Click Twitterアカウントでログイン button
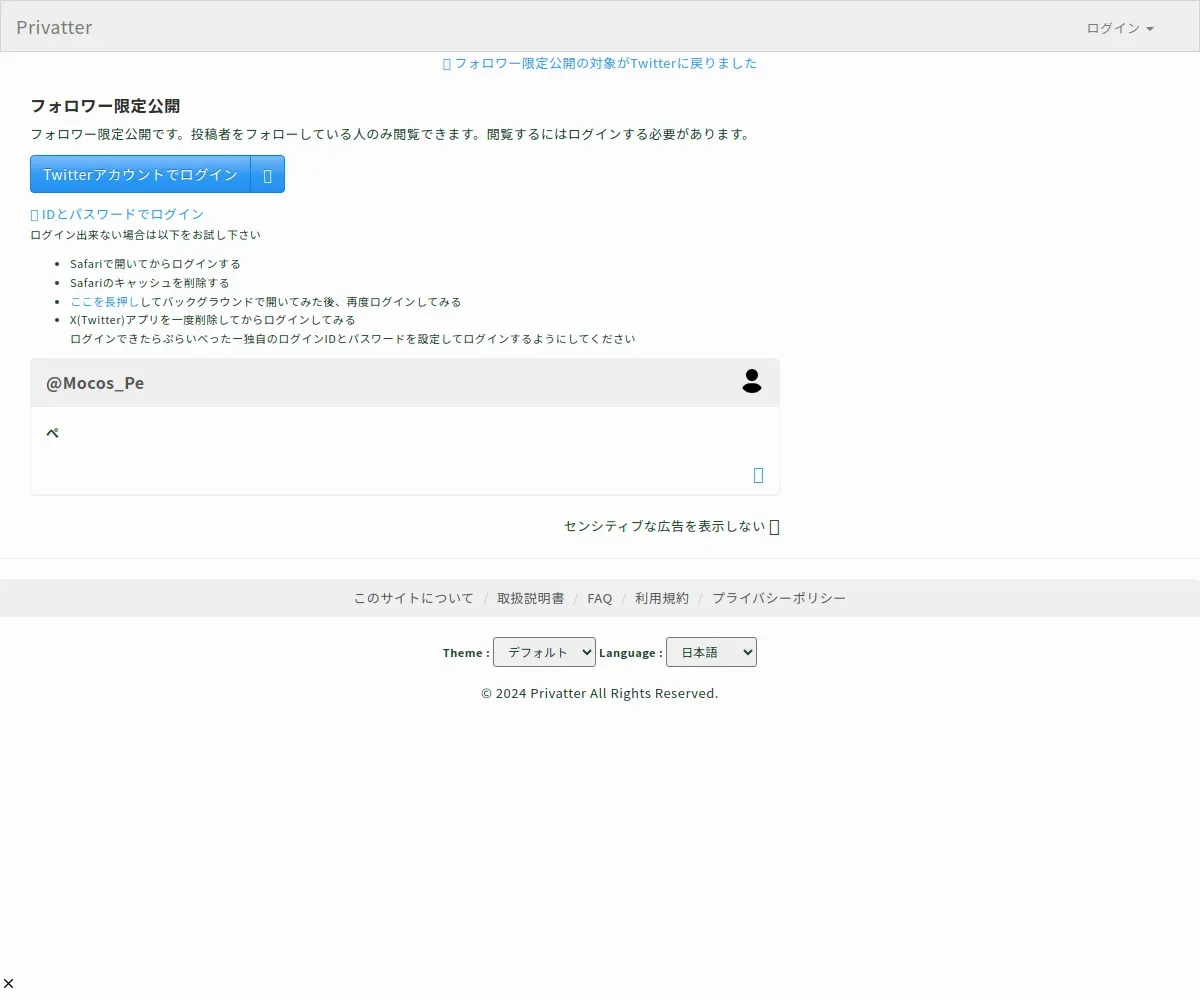The width and height of the screenshot is (1200, 1000). 140,174
